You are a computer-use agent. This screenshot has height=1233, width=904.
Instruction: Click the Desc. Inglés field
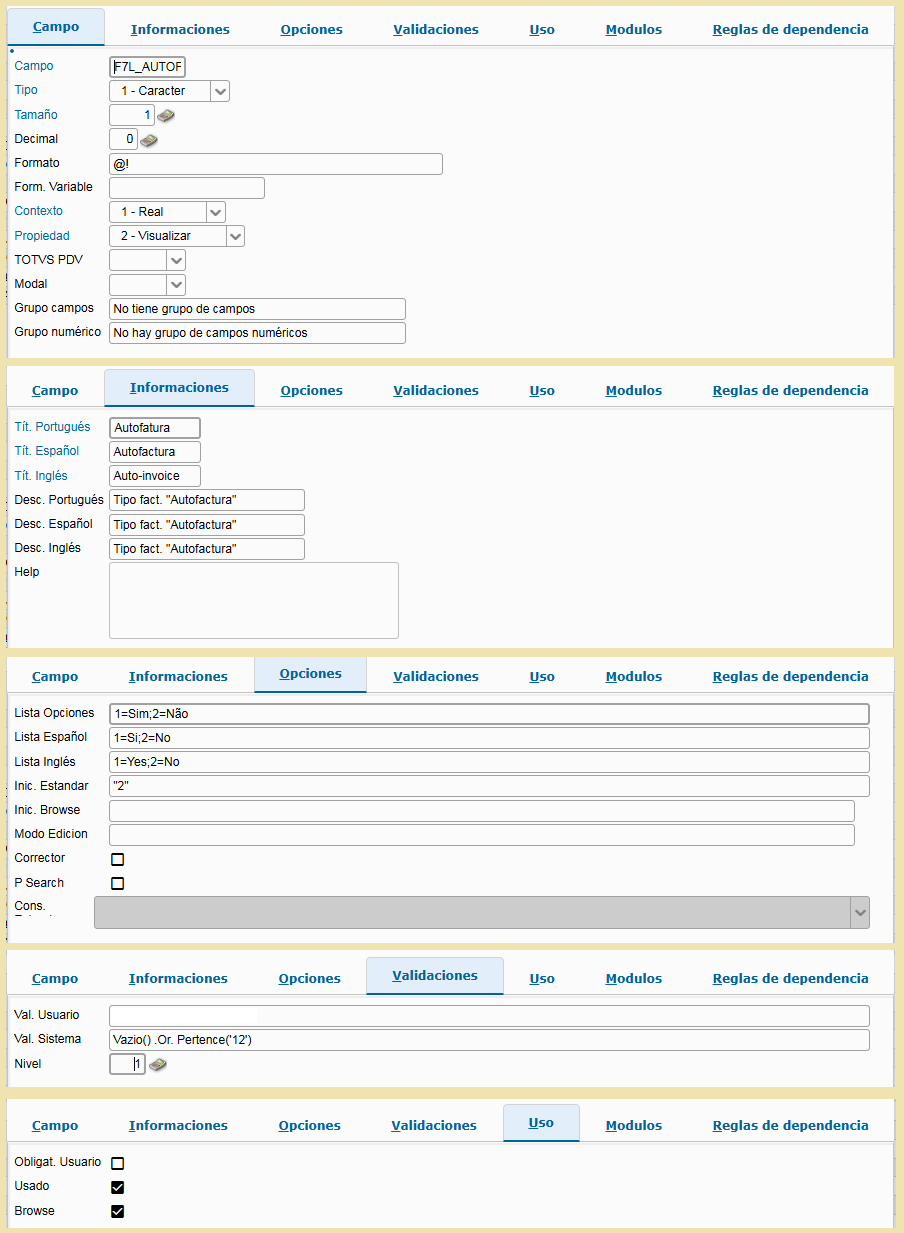(207, 549)
